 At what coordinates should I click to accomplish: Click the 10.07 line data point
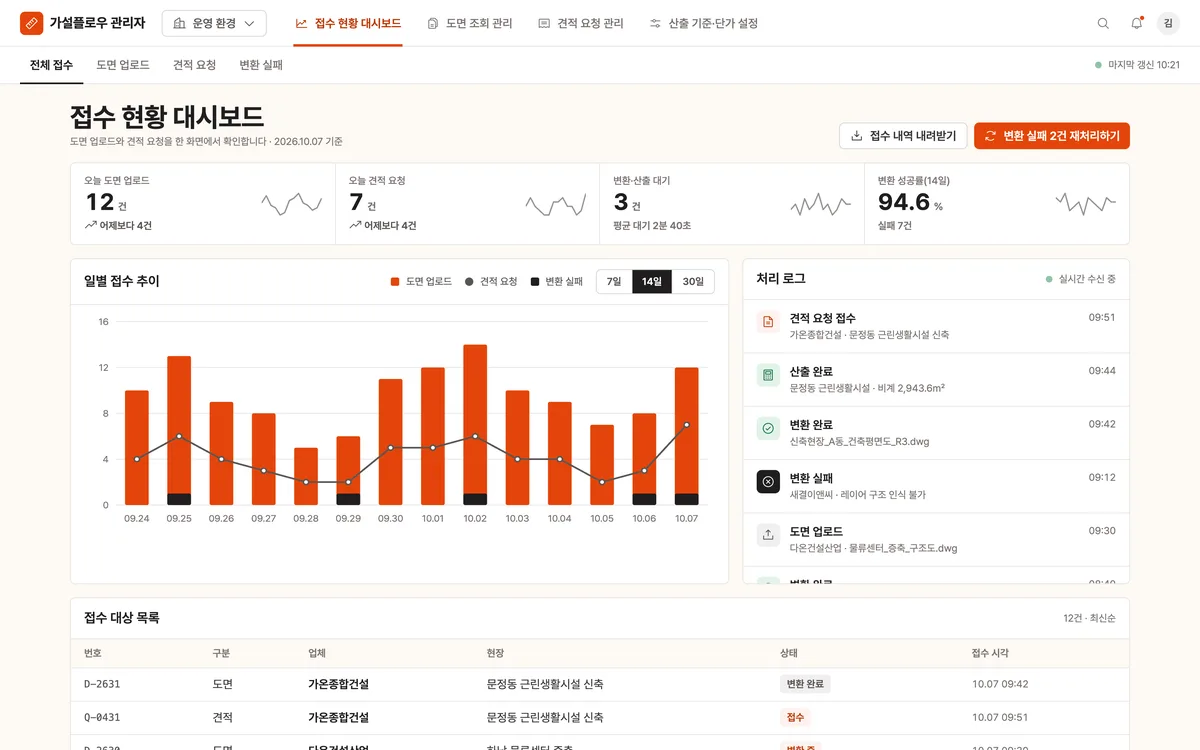tap(686, 425)
